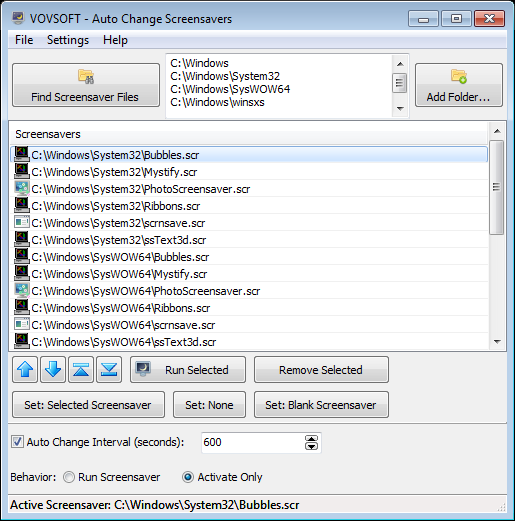The image size is (515, 521).
Task: Select the System32 PhotoScreensaver.scr icon
Action: point(22,189)
